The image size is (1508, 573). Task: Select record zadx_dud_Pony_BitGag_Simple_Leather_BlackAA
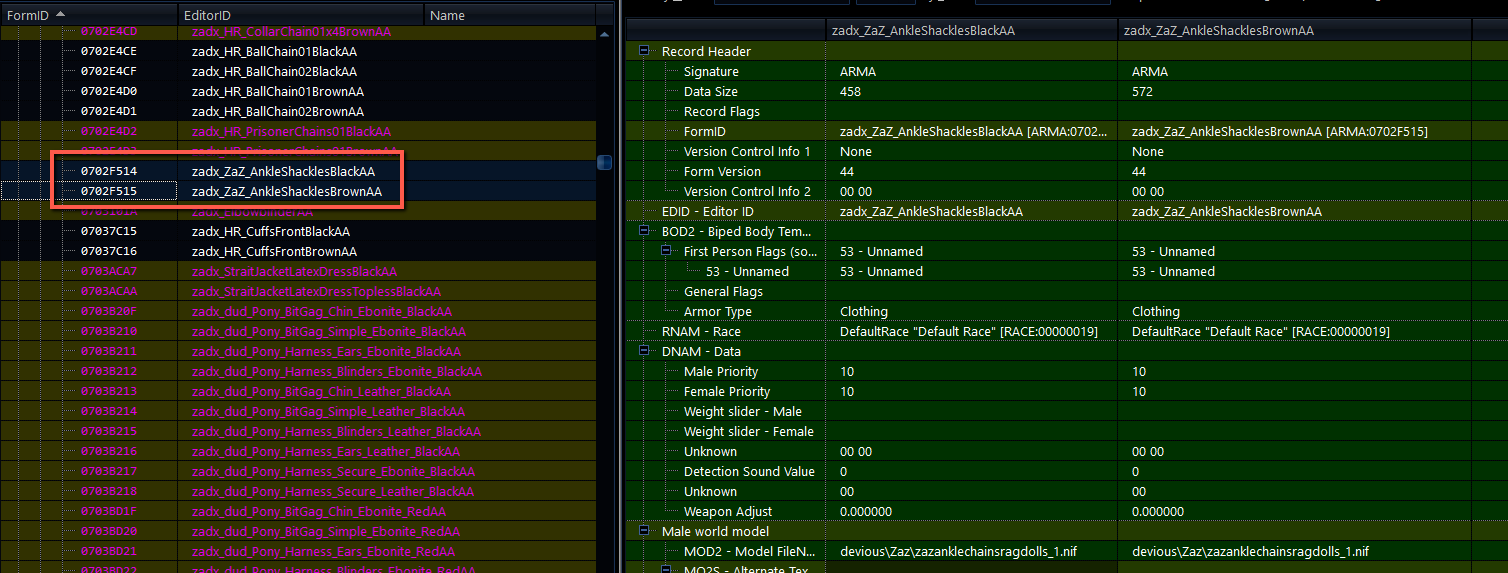pyautogui.click(x=328, y=411)
